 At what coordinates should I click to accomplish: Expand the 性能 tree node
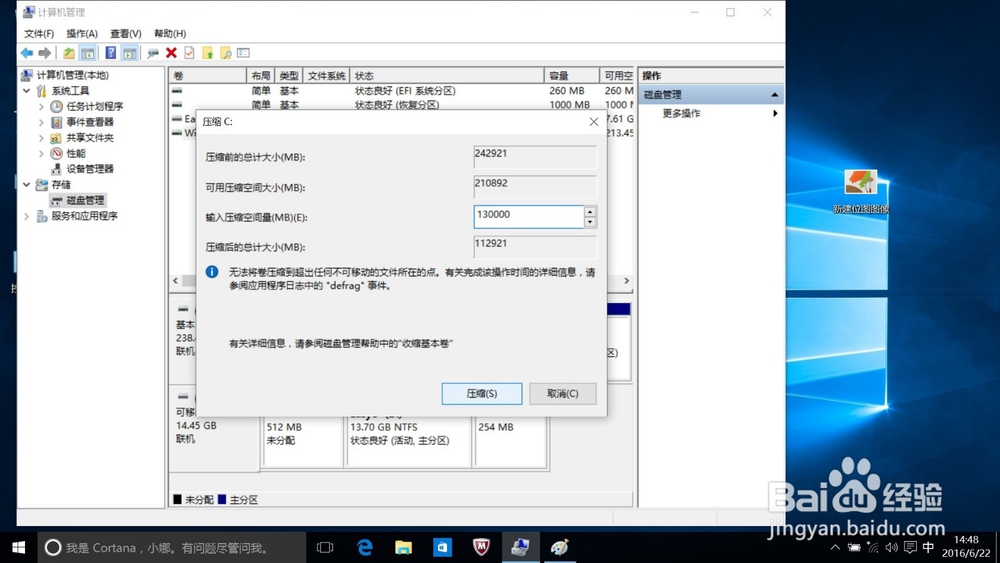coord(41,154)
